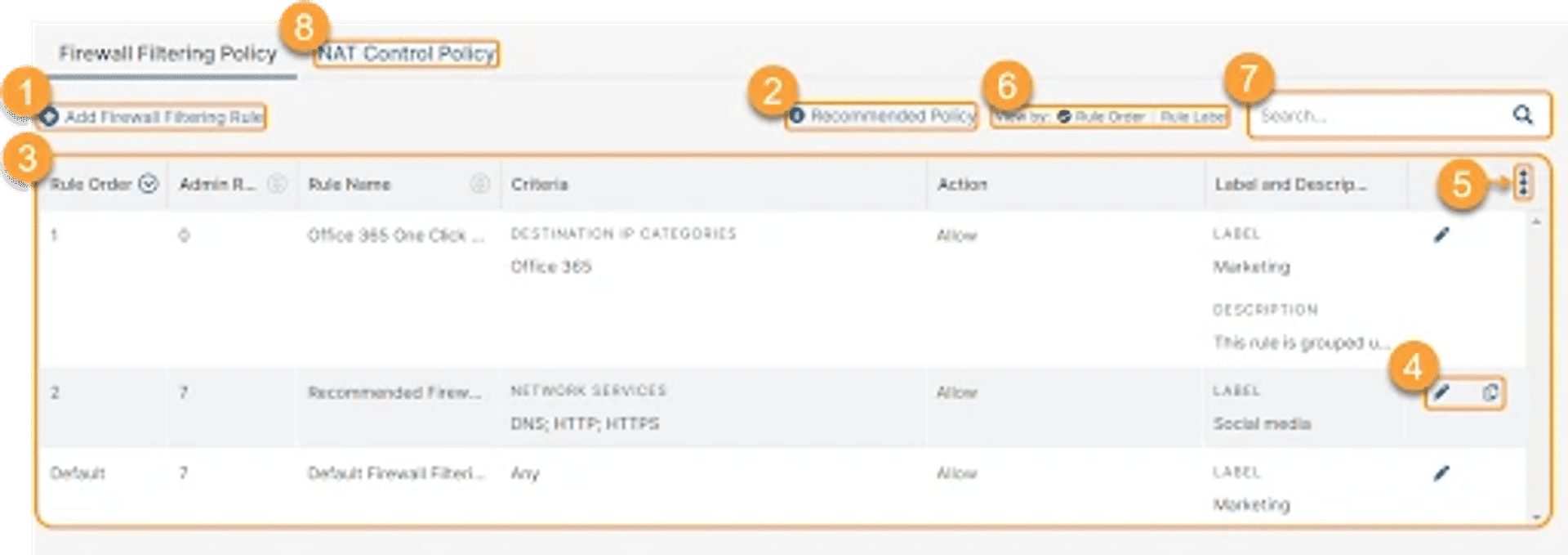This screenshot has width=1568, height=555.
Task: Open the table columns three-dot menu
Action: [1523, 182]
